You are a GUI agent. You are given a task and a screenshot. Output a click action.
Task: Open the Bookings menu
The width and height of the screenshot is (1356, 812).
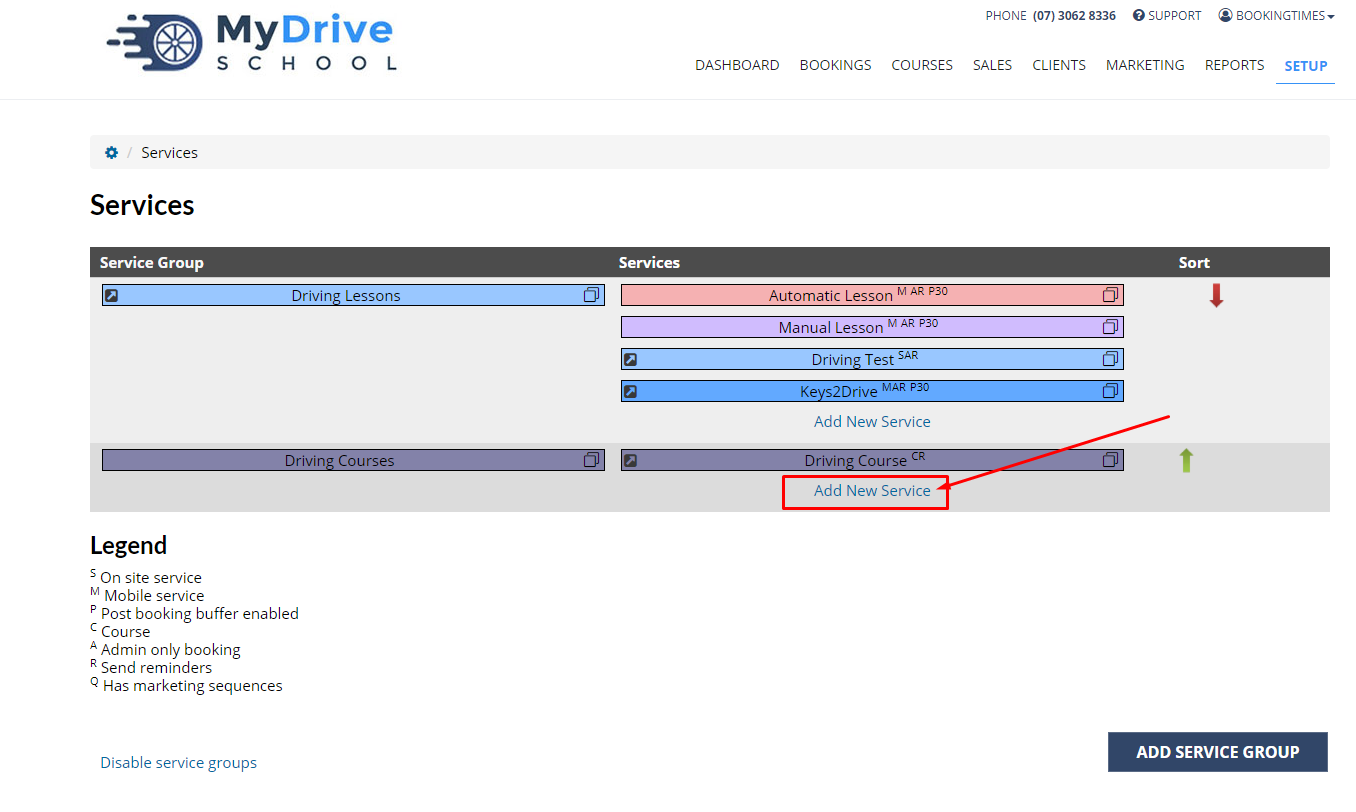click(x=835, y=65)
